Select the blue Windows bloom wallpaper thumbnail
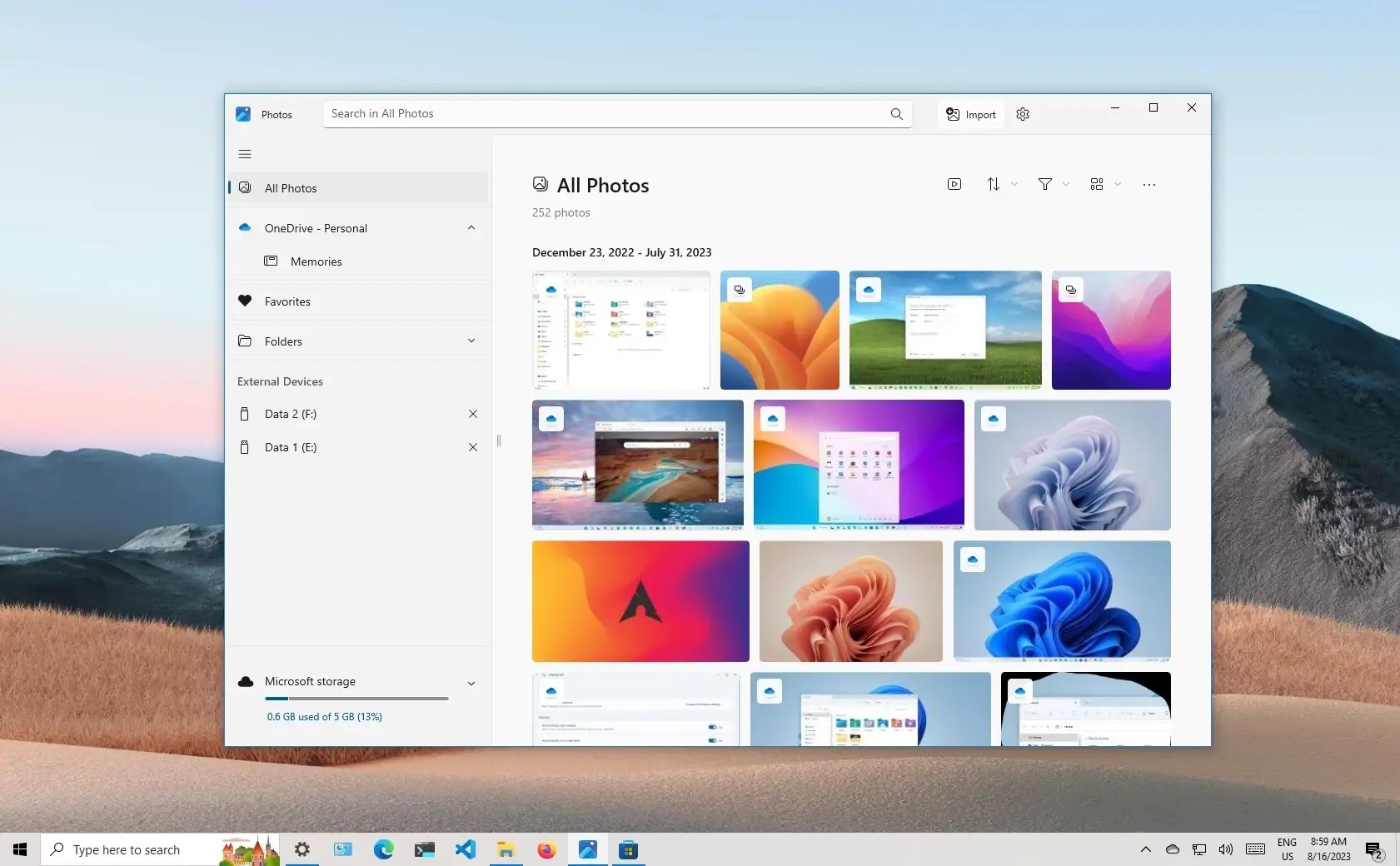1400x866 pixels. pyautogui.click(x=1062, y=601)
